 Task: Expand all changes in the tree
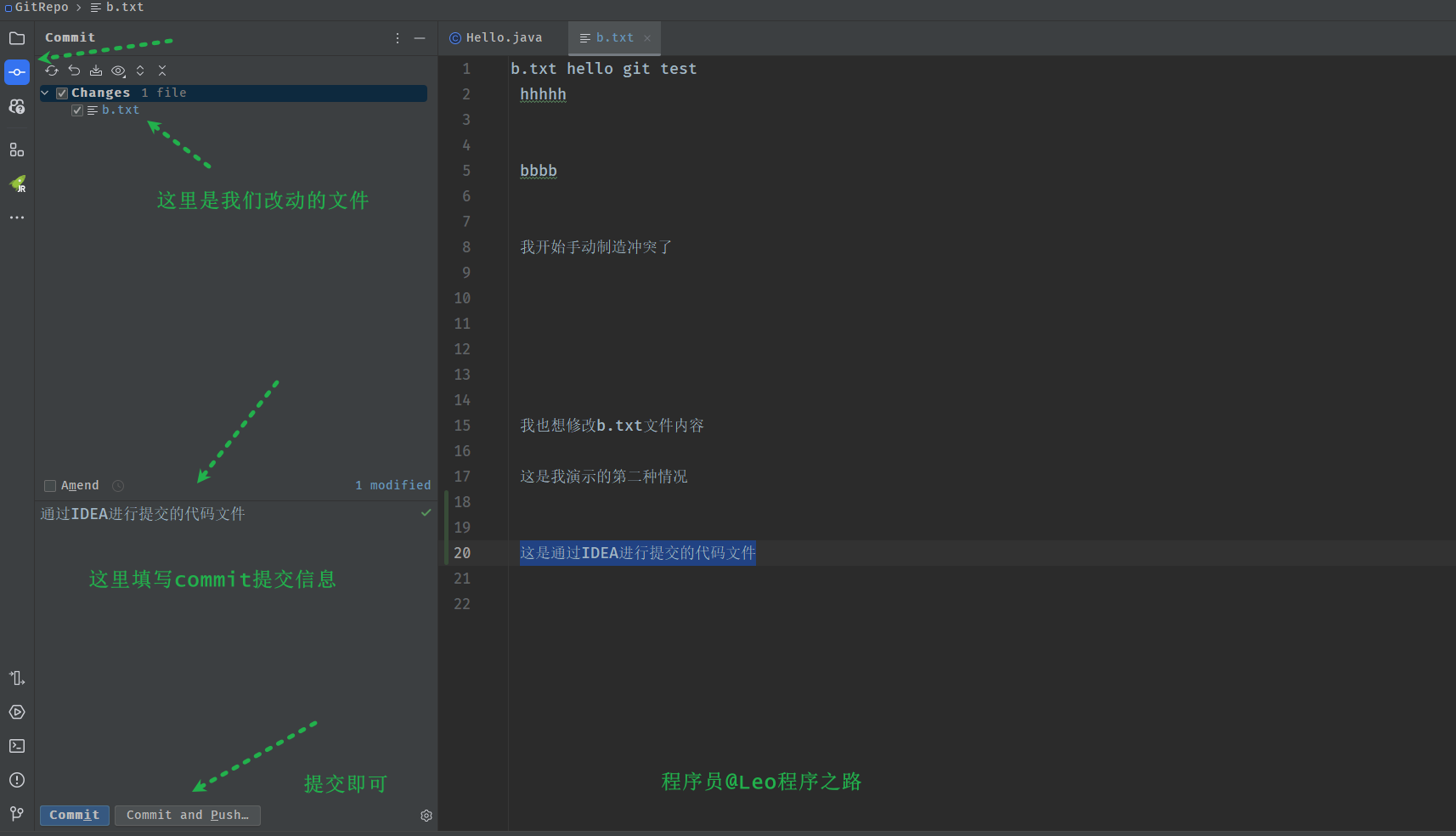coord(140,71)
